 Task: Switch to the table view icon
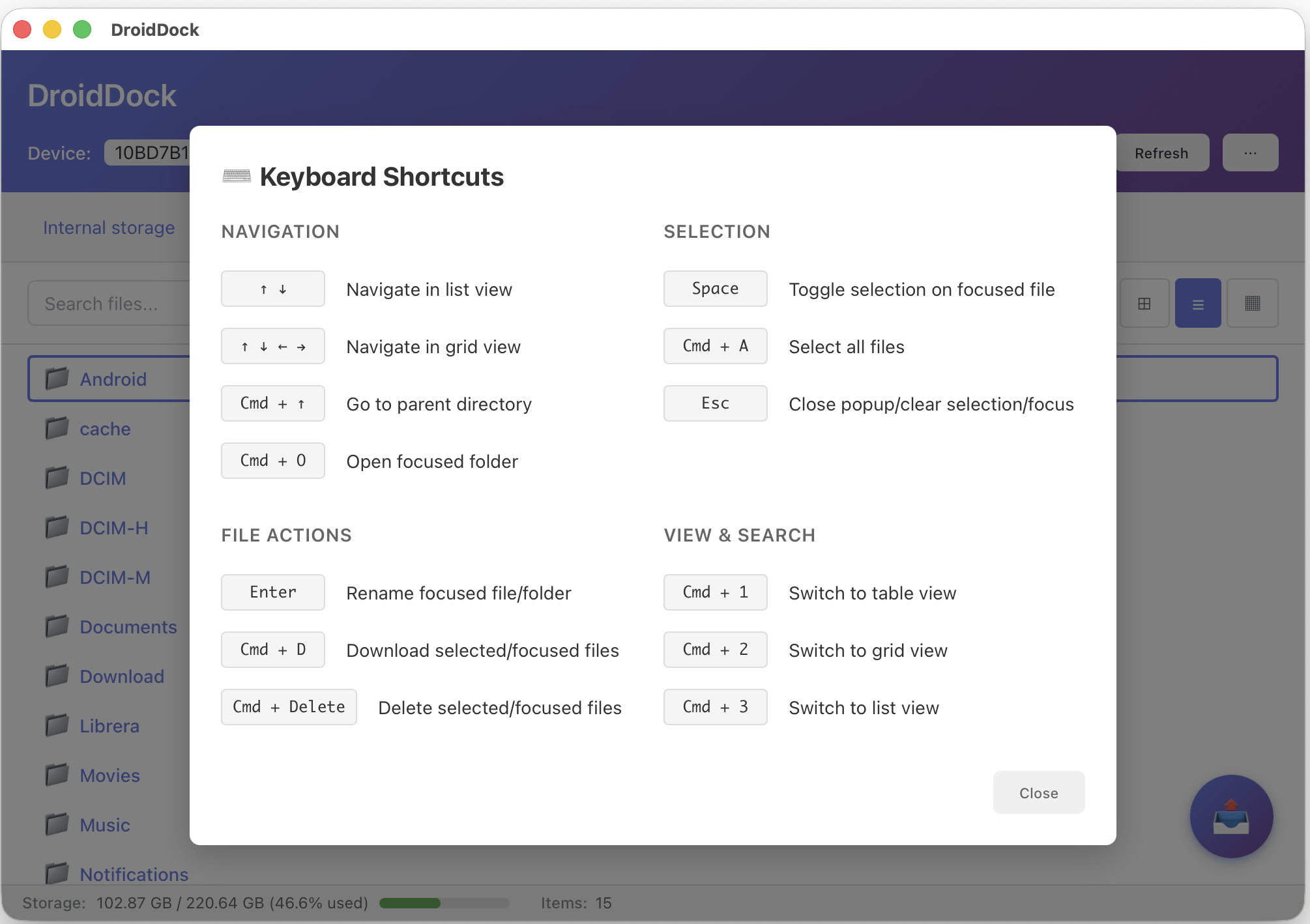click(x=1252, y=304)
